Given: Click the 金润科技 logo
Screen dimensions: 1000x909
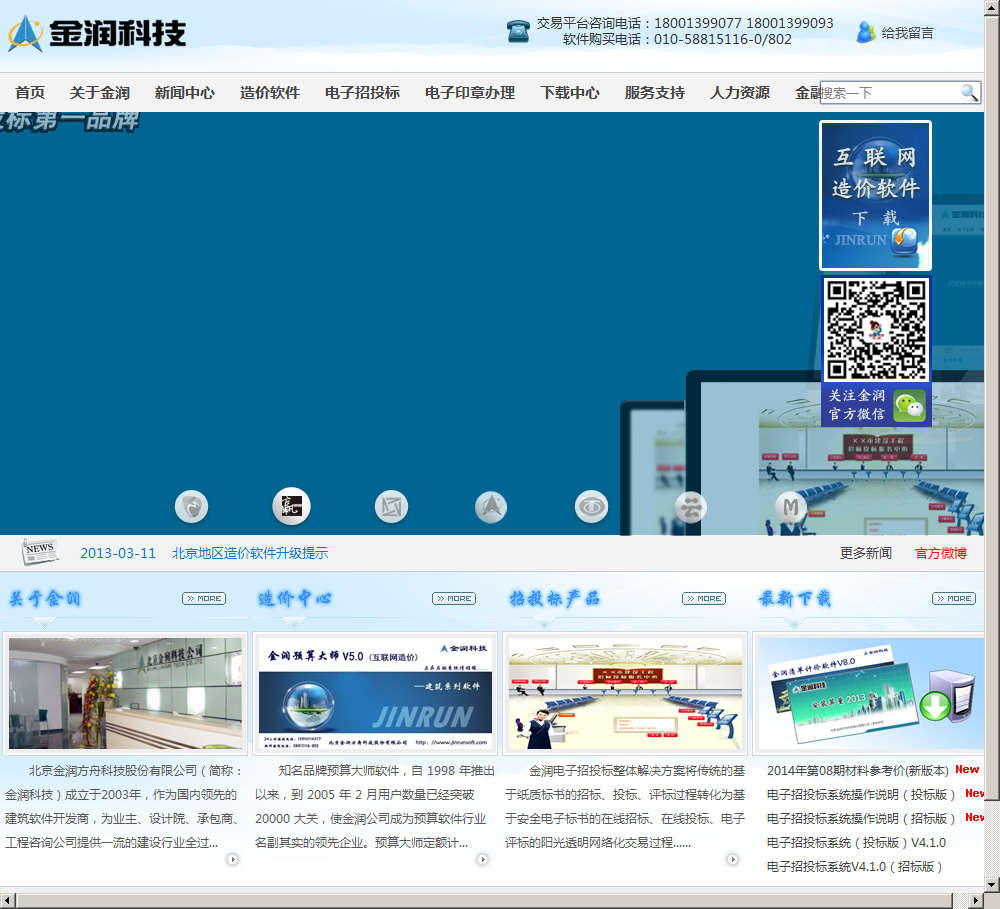Looking at the screenshot, I should [97, 33].
